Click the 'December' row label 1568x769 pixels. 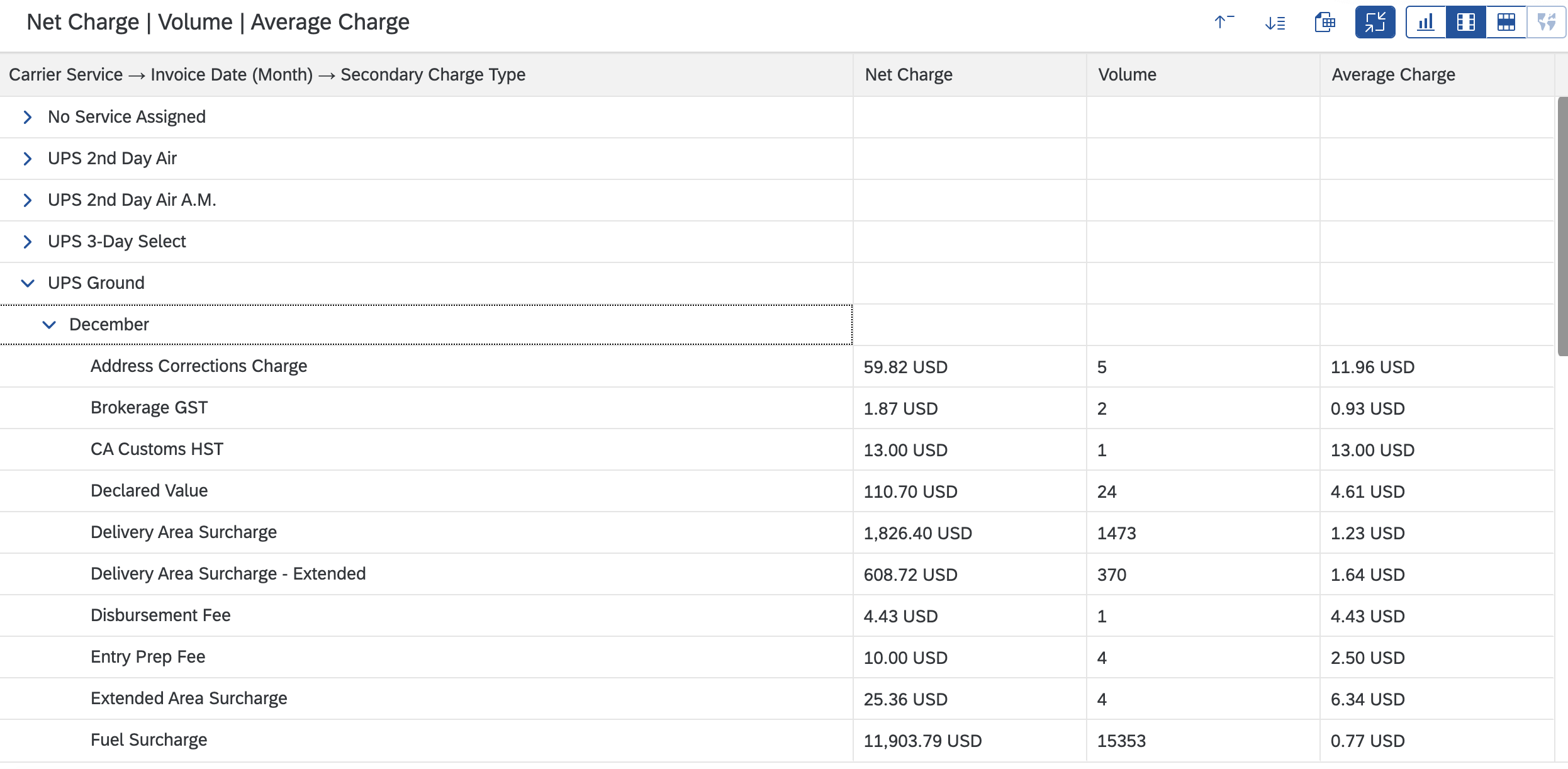[109, 325]
